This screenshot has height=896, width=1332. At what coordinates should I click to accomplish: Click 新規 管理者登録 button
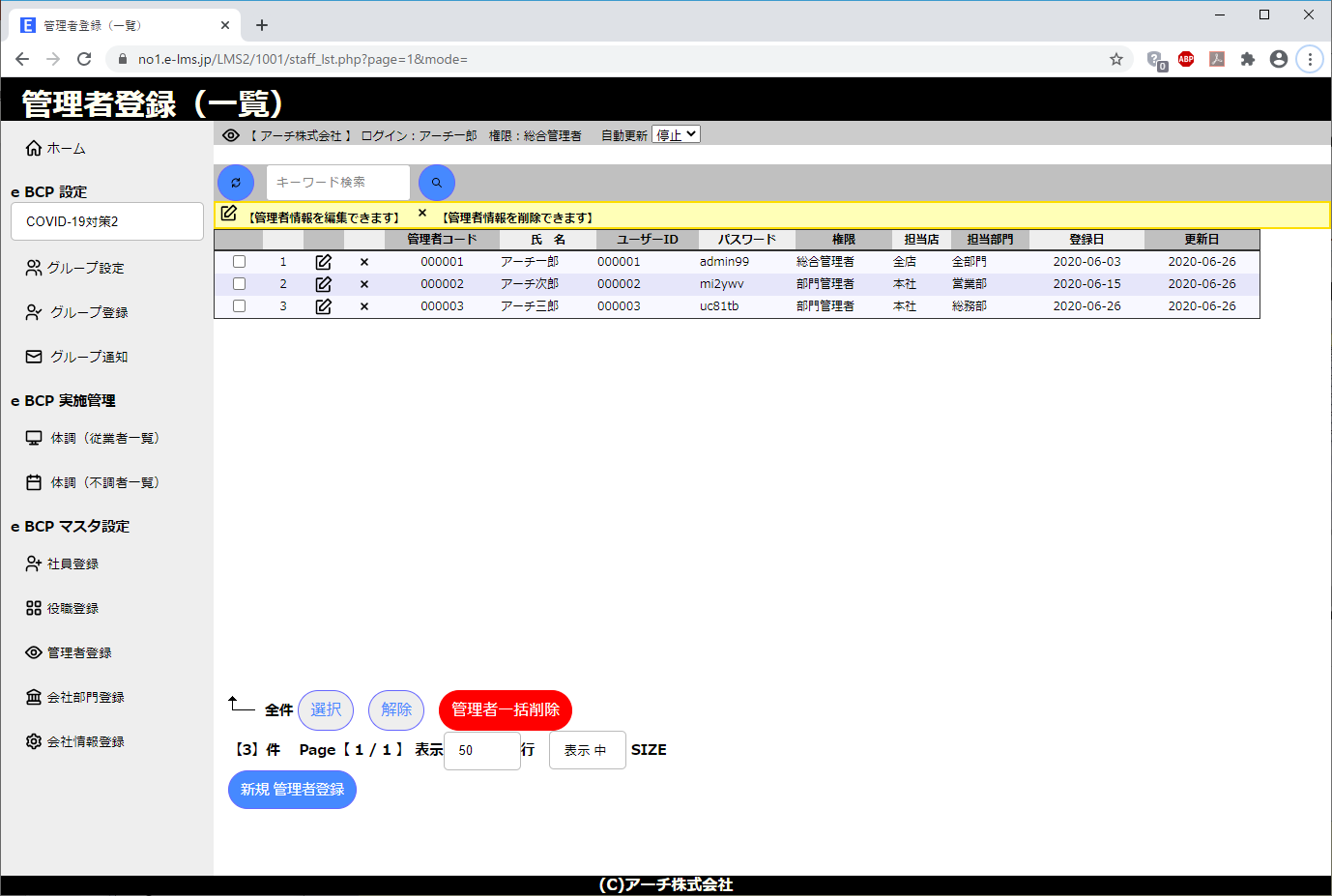(292, 790)
